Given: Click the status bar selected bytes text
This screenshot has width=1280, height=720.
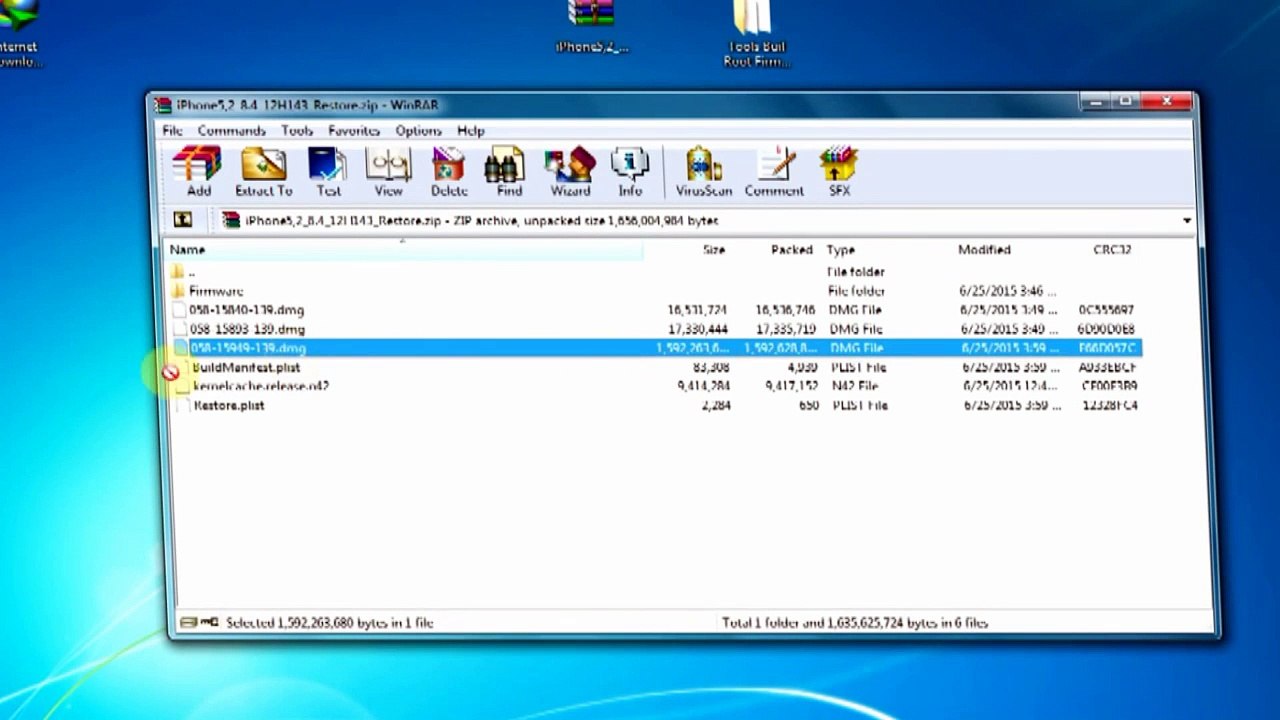Looking at the screenshot, I should point(330,622).
